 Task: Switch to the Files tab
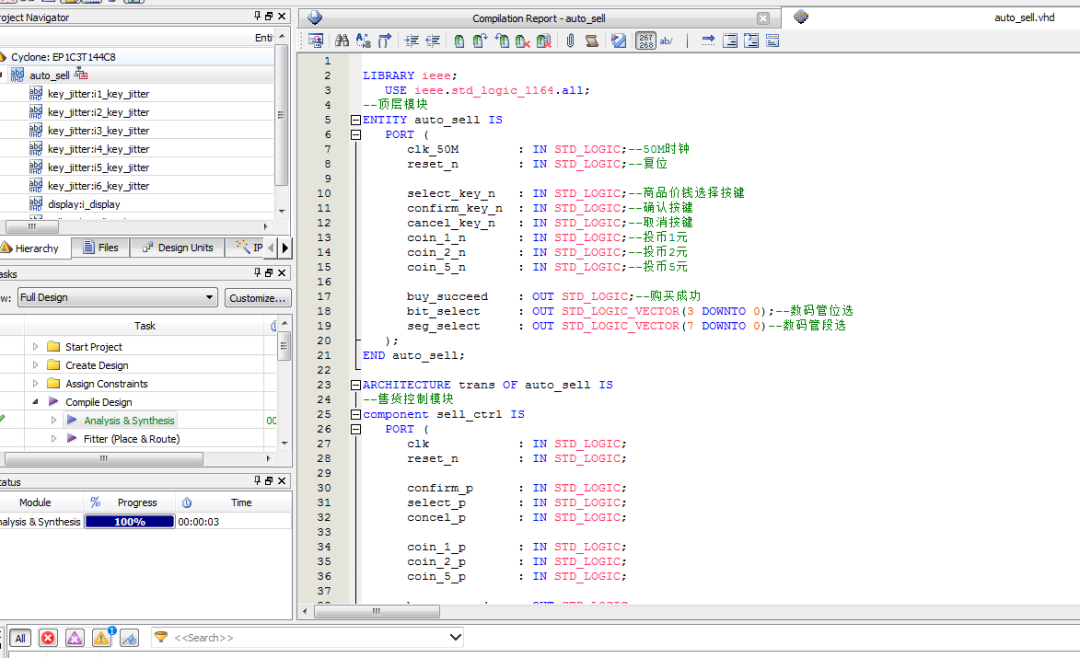pos(100,248)
